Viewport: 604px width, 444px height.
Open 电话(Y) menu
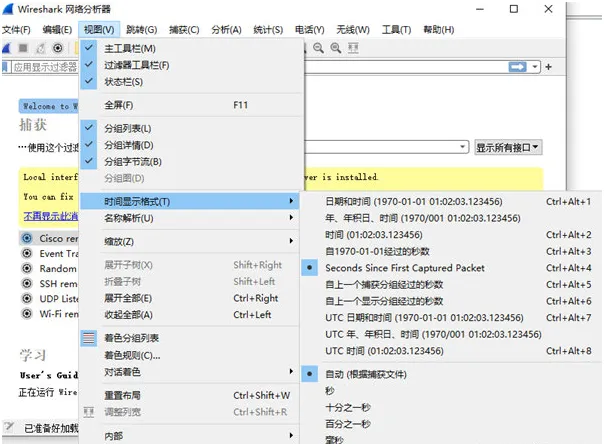click(309, 30)
